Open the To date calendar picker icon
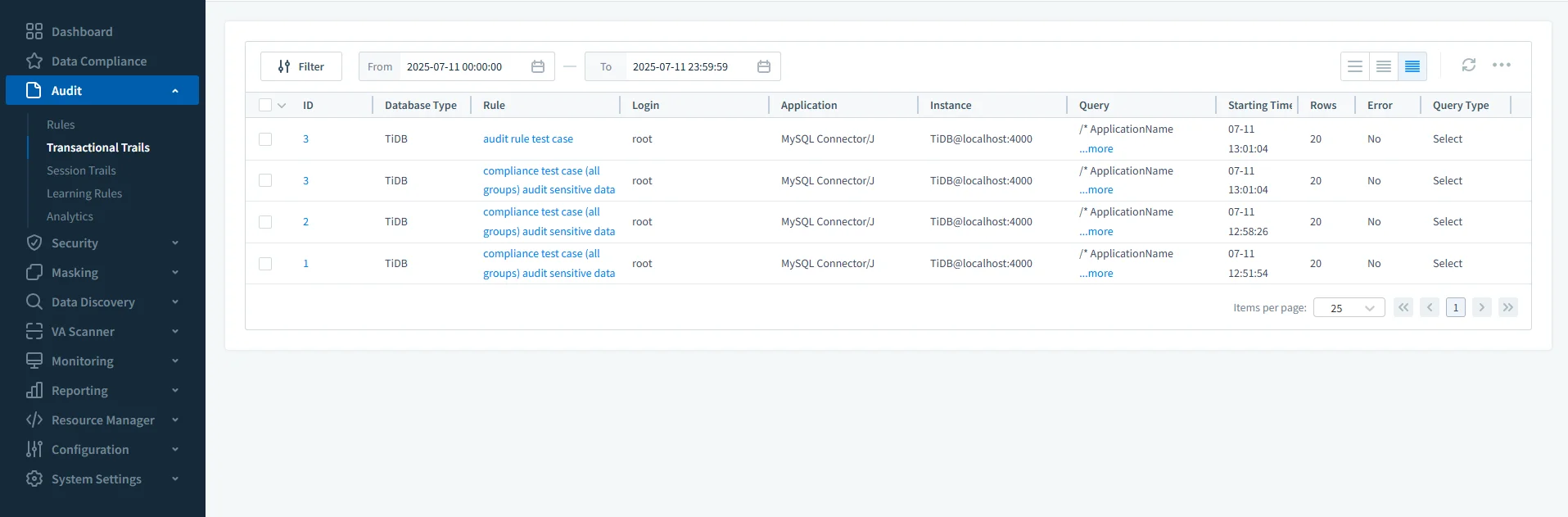The image size is (1568, 517). 764,66
